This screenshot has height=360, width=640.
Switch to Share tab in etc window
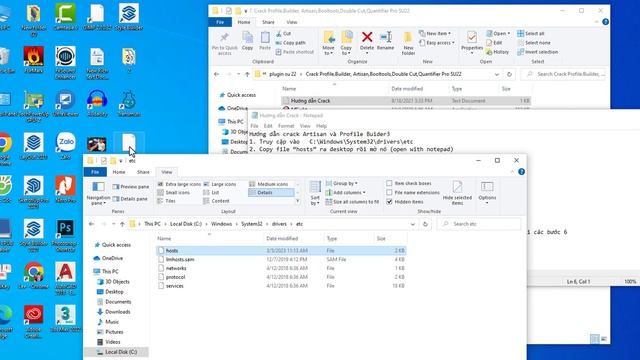click(143, 172)
